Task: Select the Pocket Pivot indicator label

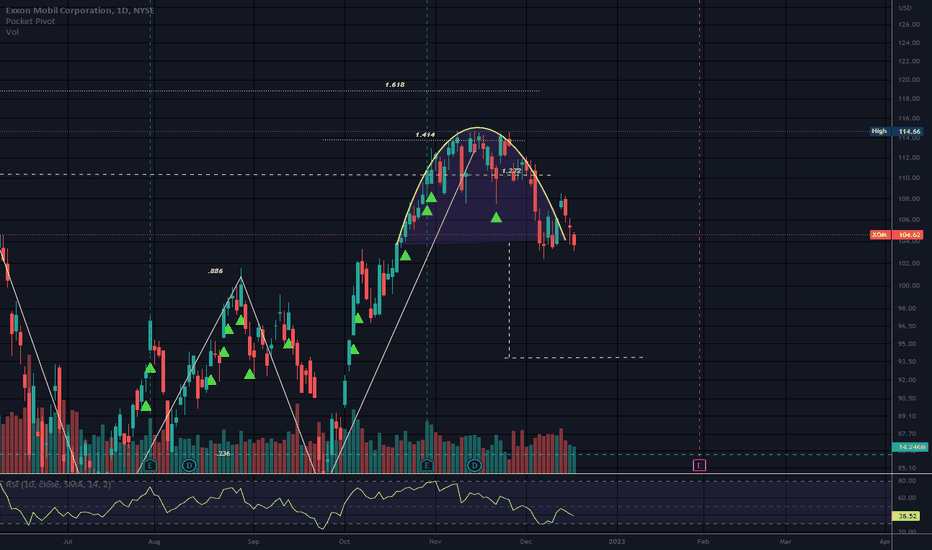Action: pos(30,21)
